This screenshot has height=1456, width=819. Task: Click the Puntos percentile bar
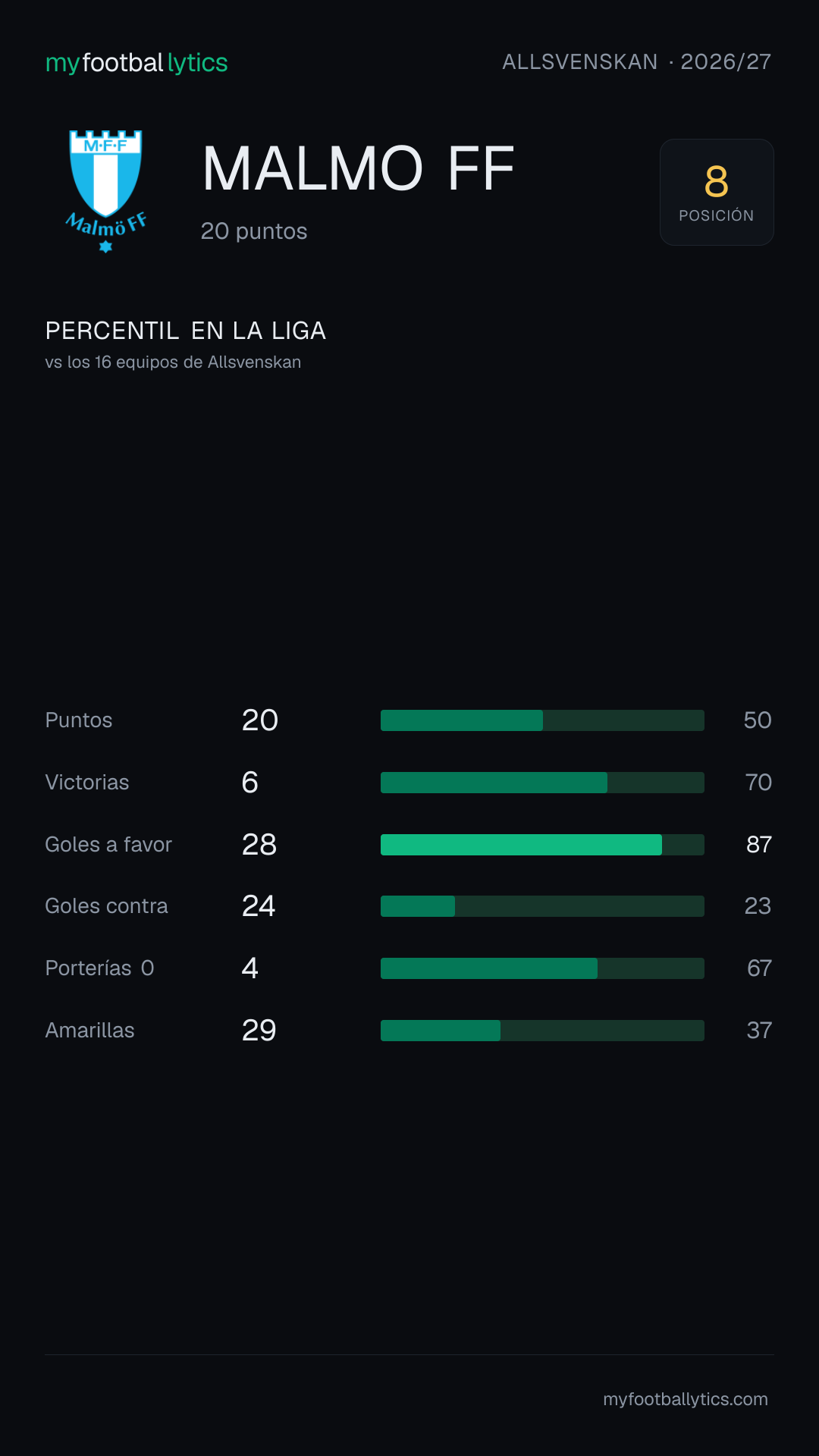pos(542,720)
